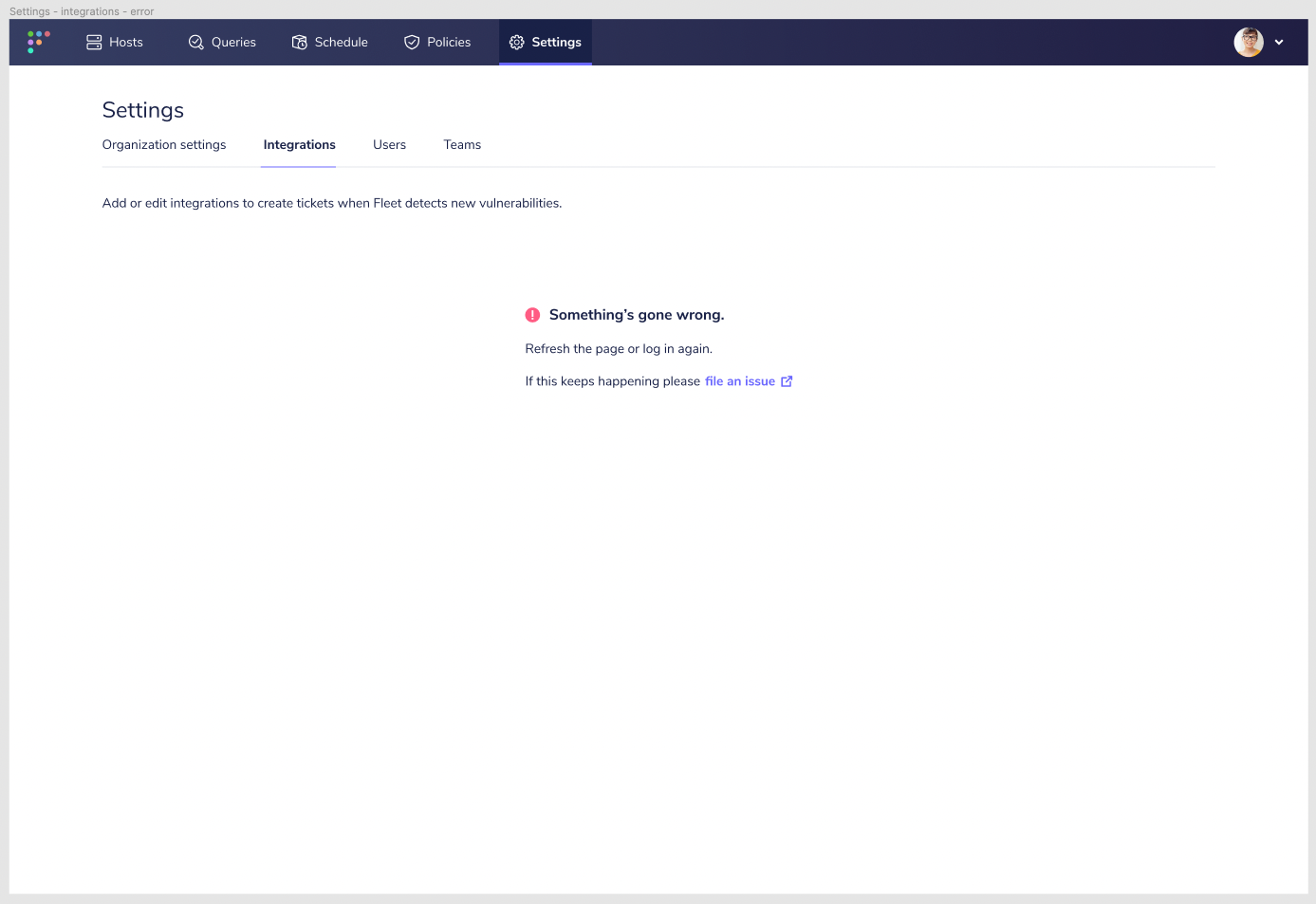Image resolution: width=1316 pixels, height=904 pixels.
Task: Open Schedule via its calendar icon
Action: (298, 42)
